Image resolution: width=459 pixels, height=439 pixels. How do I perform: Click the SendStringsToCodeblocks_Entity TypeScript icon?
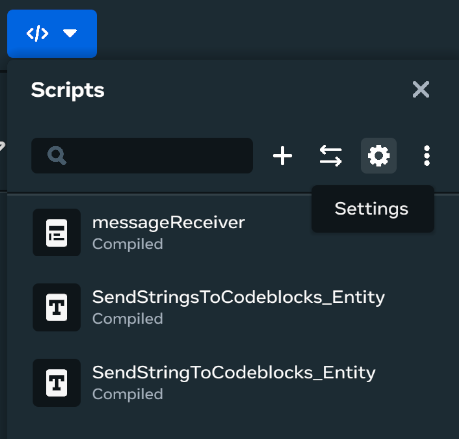[x=57, y=307]
